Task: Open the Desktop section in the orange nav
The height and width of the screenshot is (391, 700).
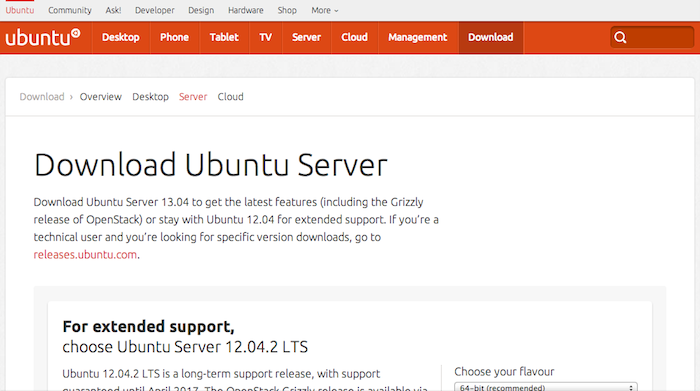Action: tap(121, 37)
